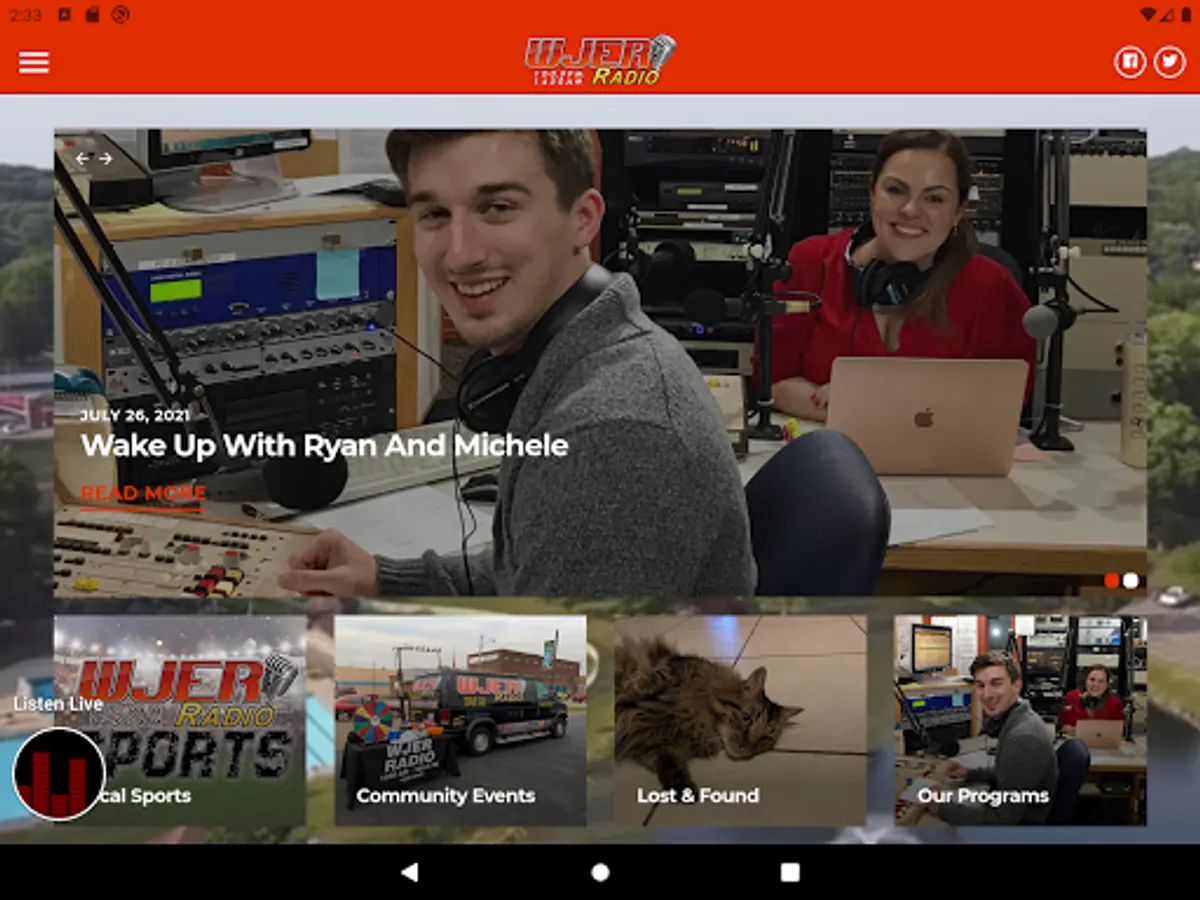
Task: Tap the WJER Radio logo in header
Action: click(x=600, y=60)
